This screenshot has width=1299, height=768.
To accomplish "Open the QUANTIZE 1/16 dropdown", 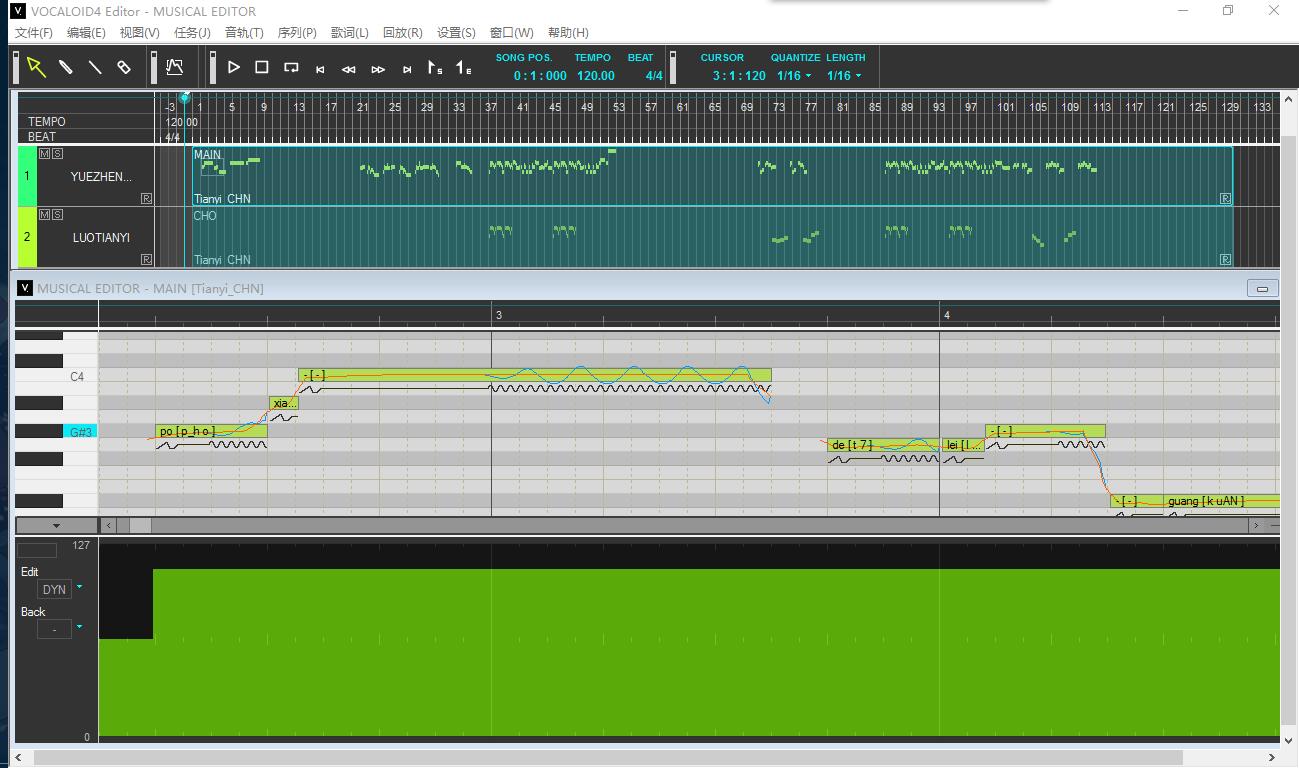I will pyautogui.click(x=794, y=76).
